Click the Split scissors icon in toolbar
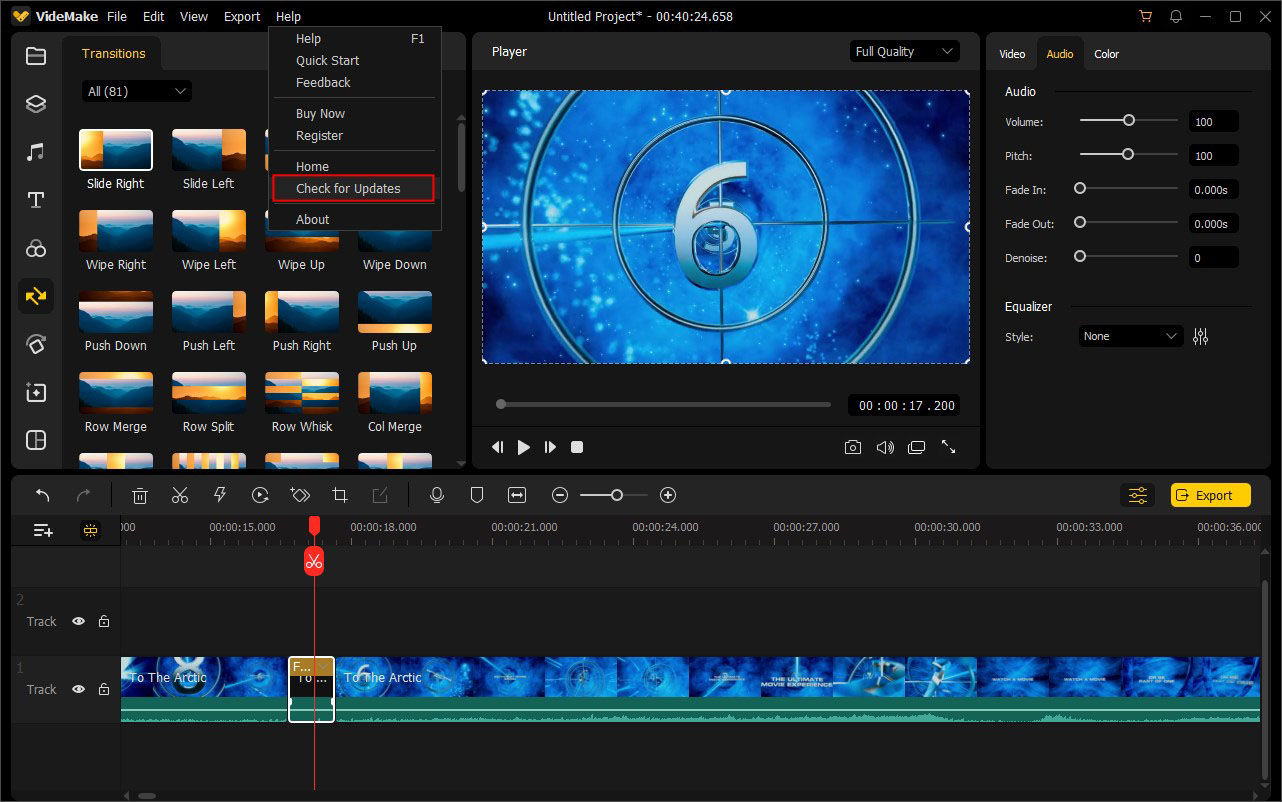Viewport: 1282px width, 802px height. pos(180,495)
